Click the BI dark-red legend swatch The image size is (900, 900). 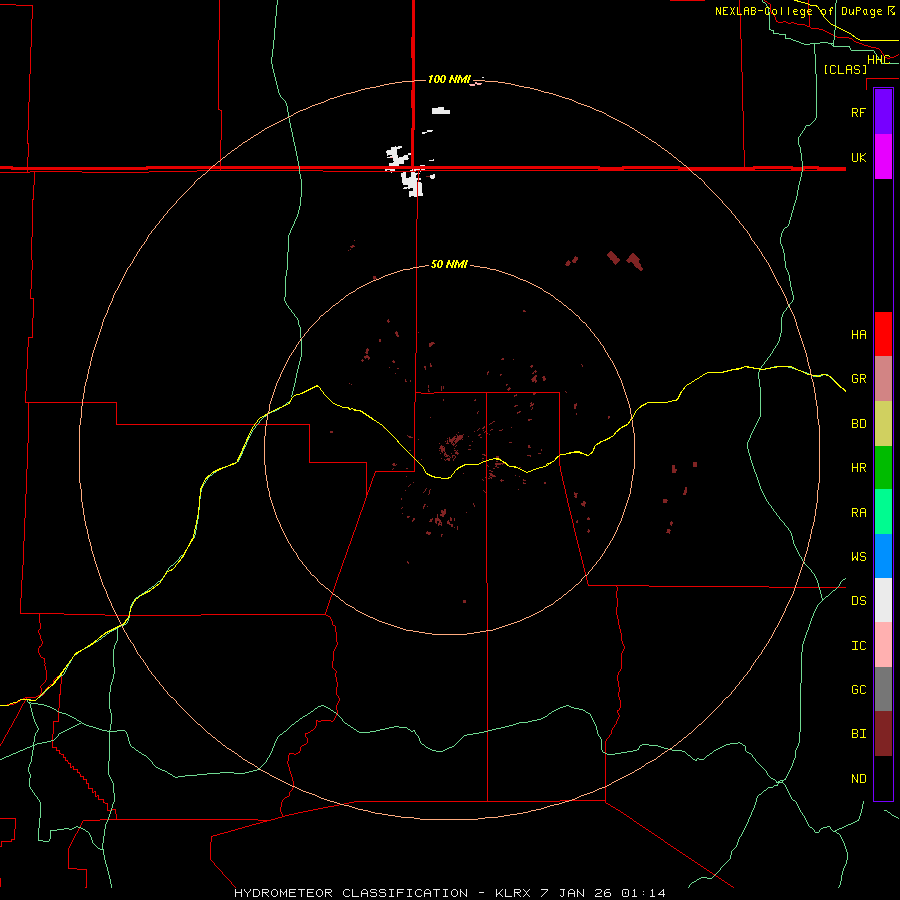[883, 734]
